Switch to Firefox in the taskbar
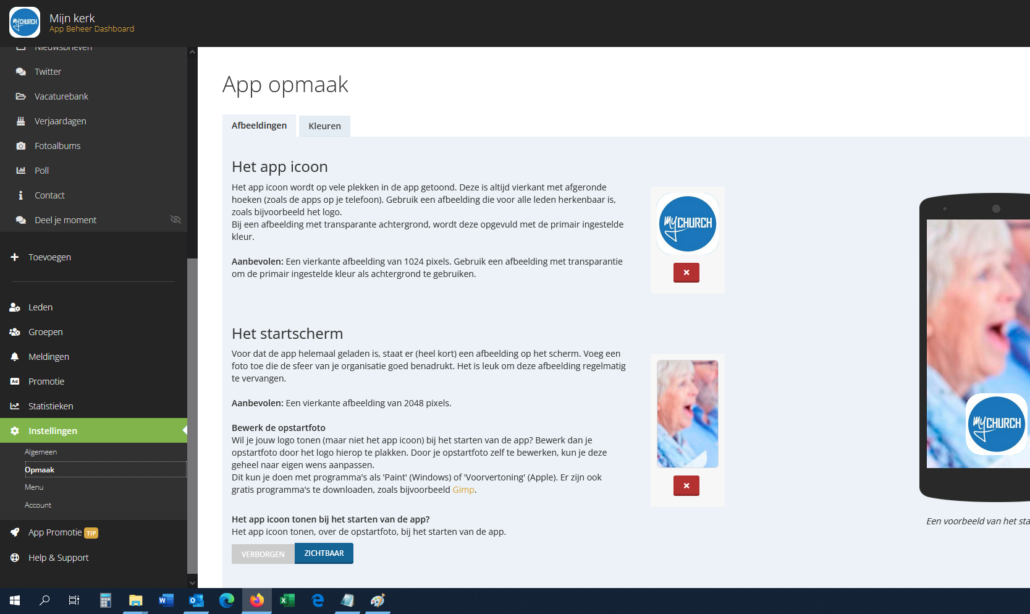This screenshot has height=614, width=1030. click(257, 600)
